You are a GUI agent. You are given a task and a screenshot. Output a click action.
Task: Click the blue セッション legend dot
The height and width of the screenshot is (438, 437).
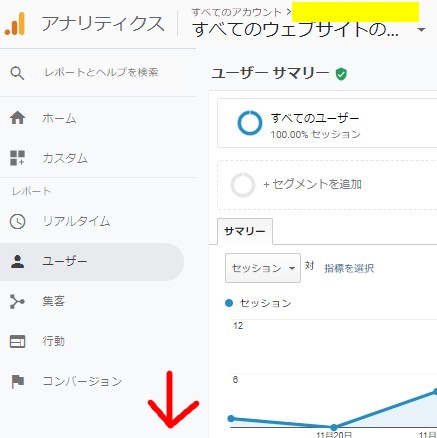coord(229,303)
